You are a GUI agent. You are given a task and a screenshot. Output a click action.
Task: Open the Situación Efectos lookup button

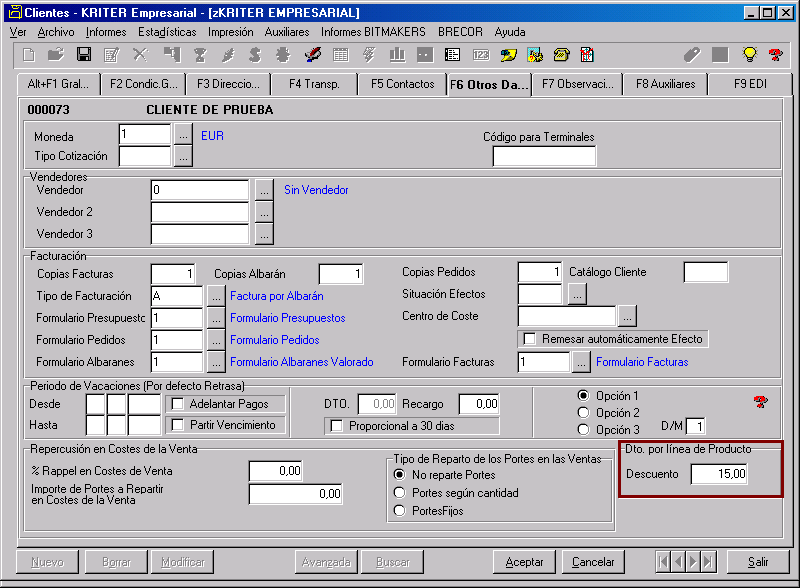577,294
